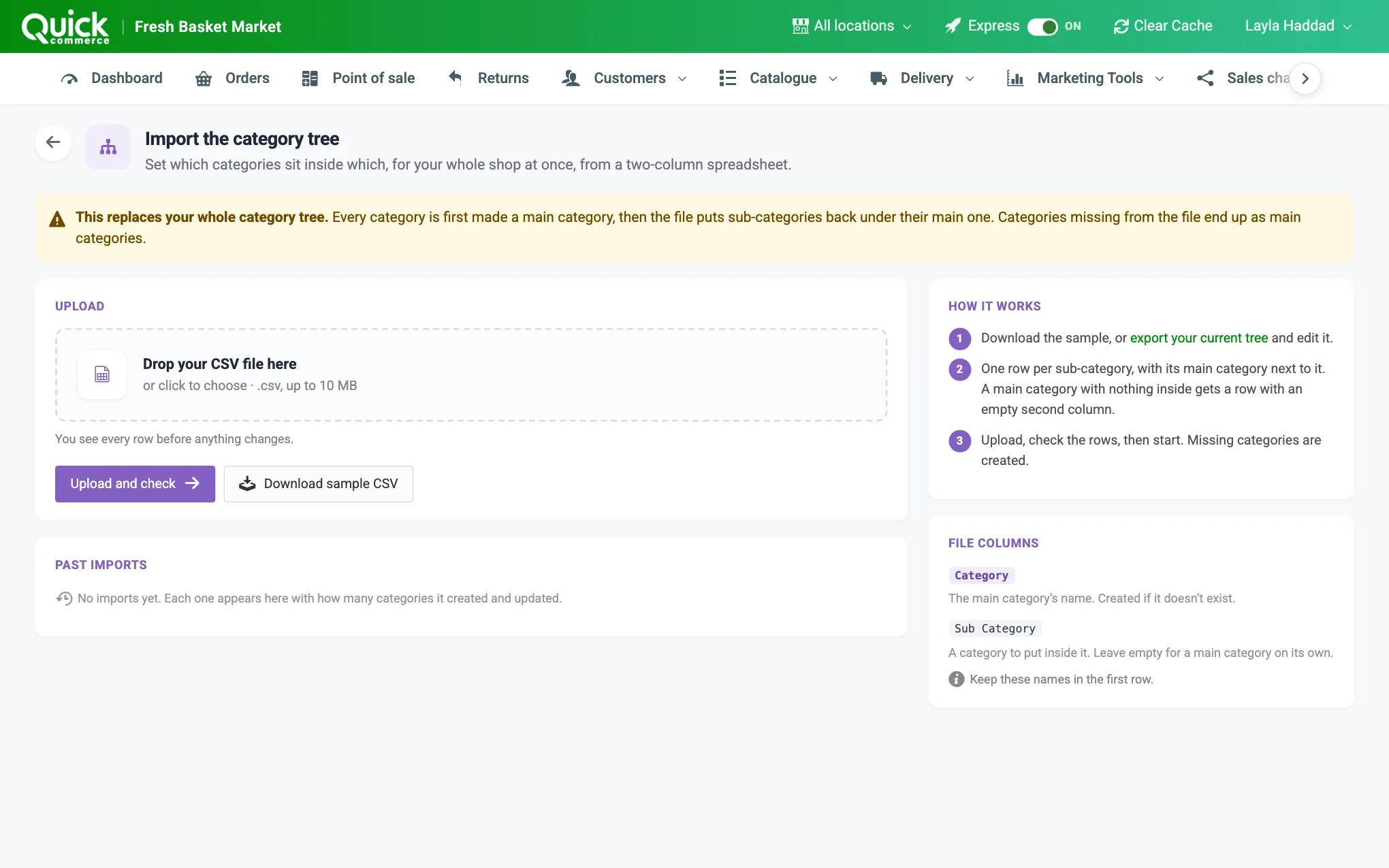Navigate to Returns

pyautogui.click(x=488, y=78)
